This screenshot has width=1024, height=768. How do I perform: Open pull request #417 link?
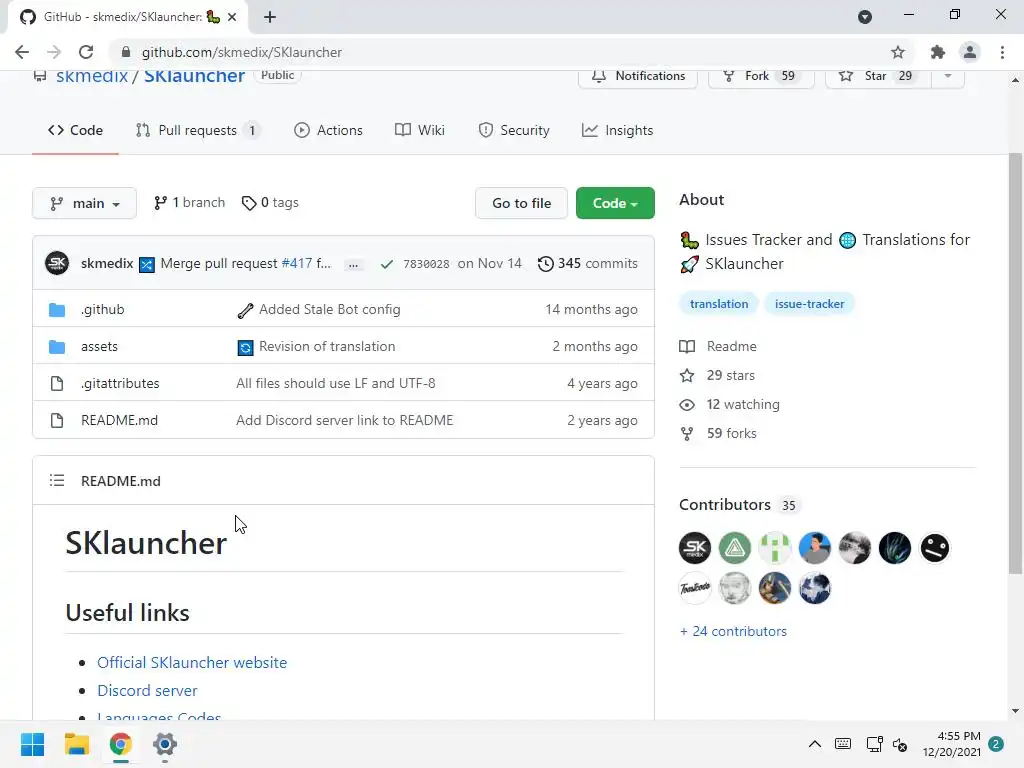297,263
